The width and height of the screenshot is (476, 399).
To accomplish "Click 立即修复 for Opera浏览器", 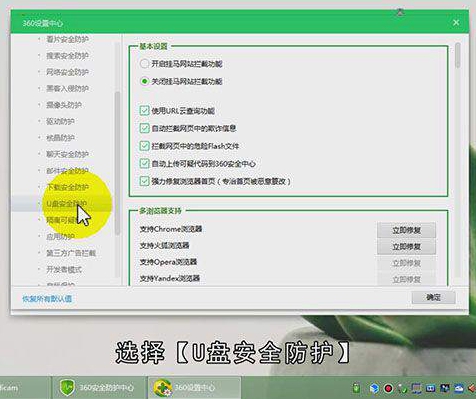I will (x=406, y=263).
